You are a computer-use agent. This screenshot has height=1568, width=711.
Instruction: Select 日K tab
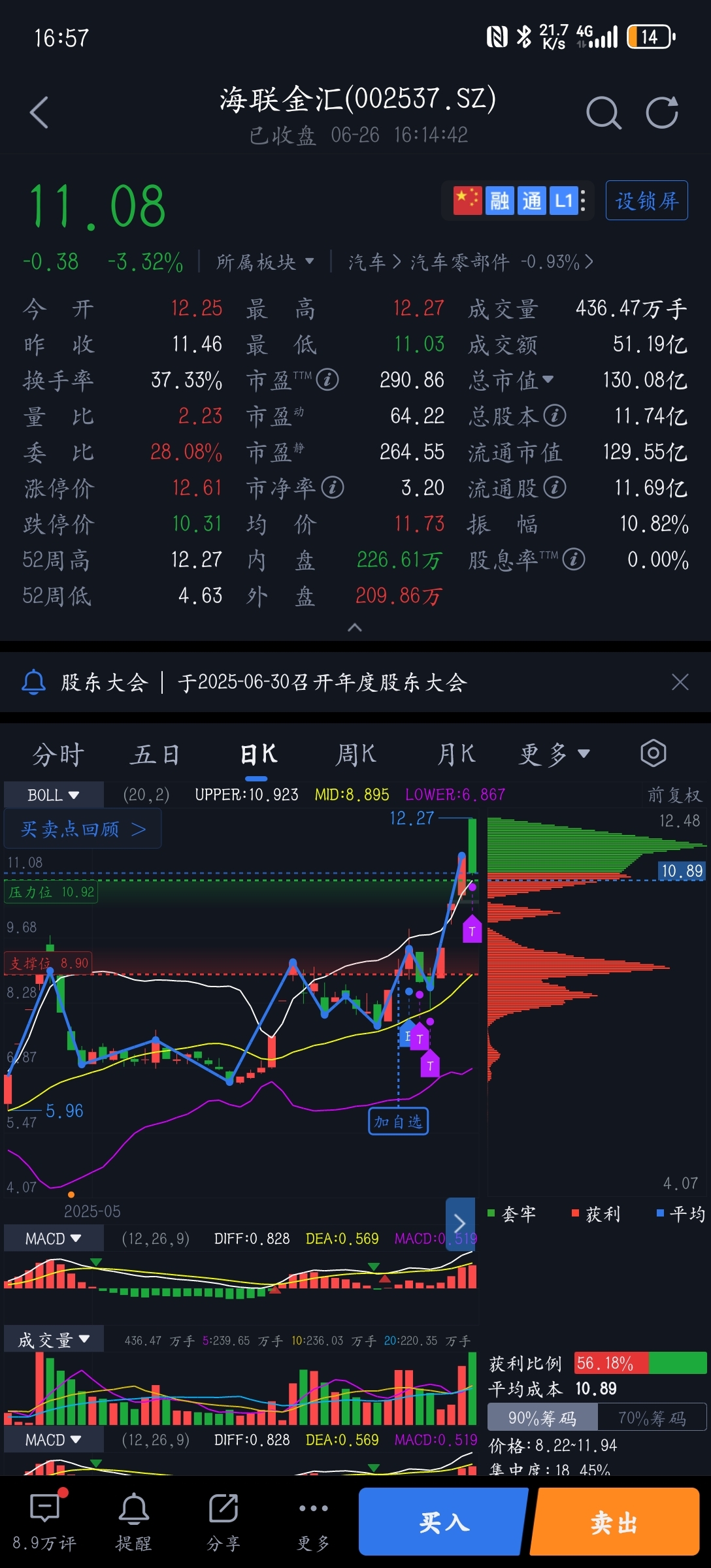pyautogui.click(x=258, y=754)
